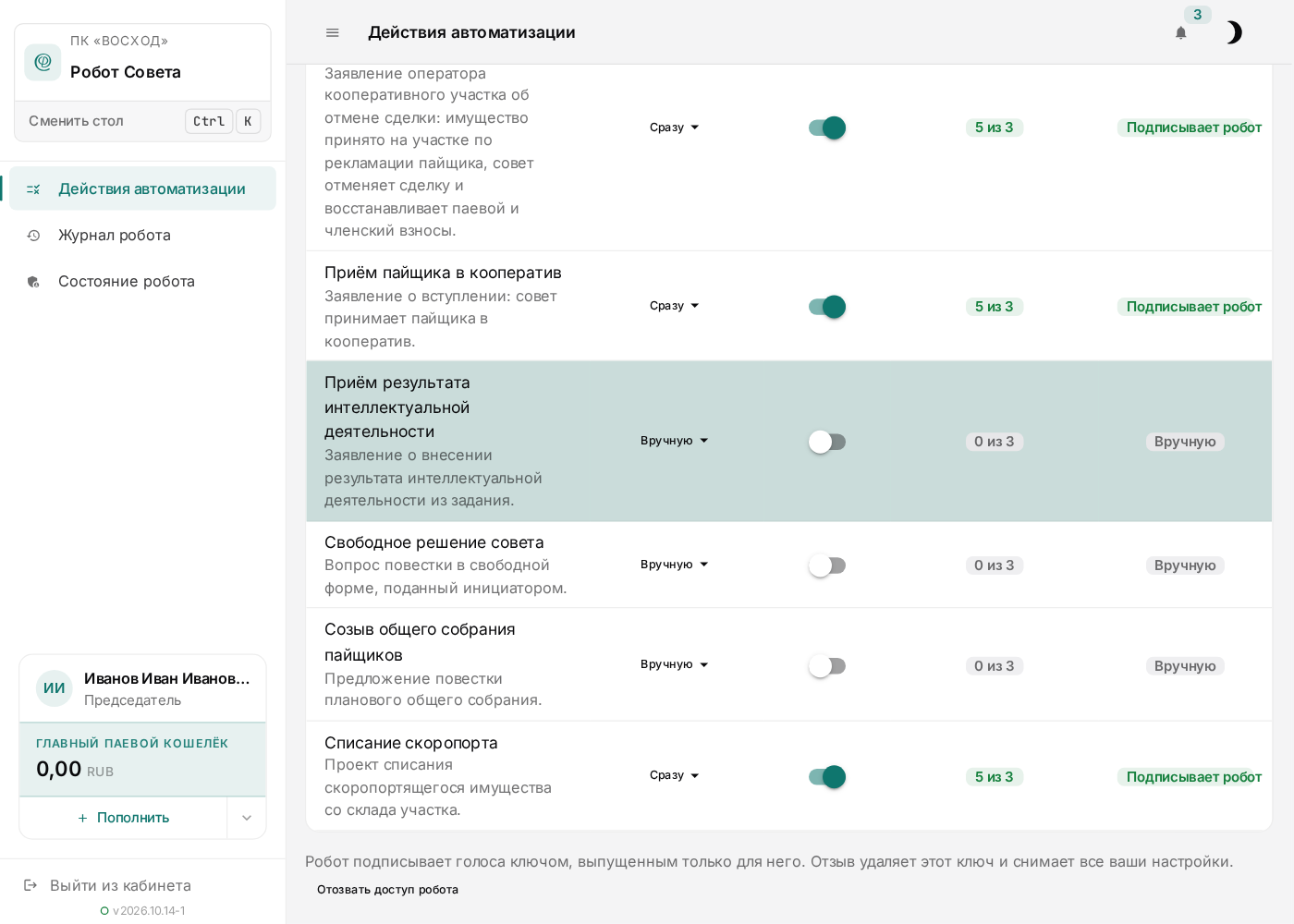The width and height of the screenshot is (1294, 924).
Task: Click the Состояние робота status icon
Action: coord(33,282)
